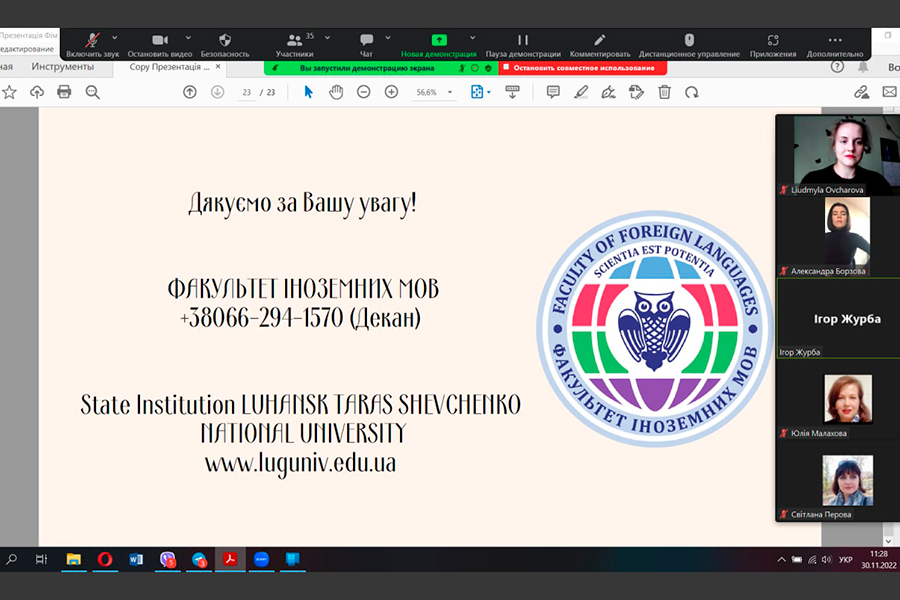The width and height of the screenshot is (900, 600).
Task: Toggle camera with Остановить видео
Action: point(159,42)
